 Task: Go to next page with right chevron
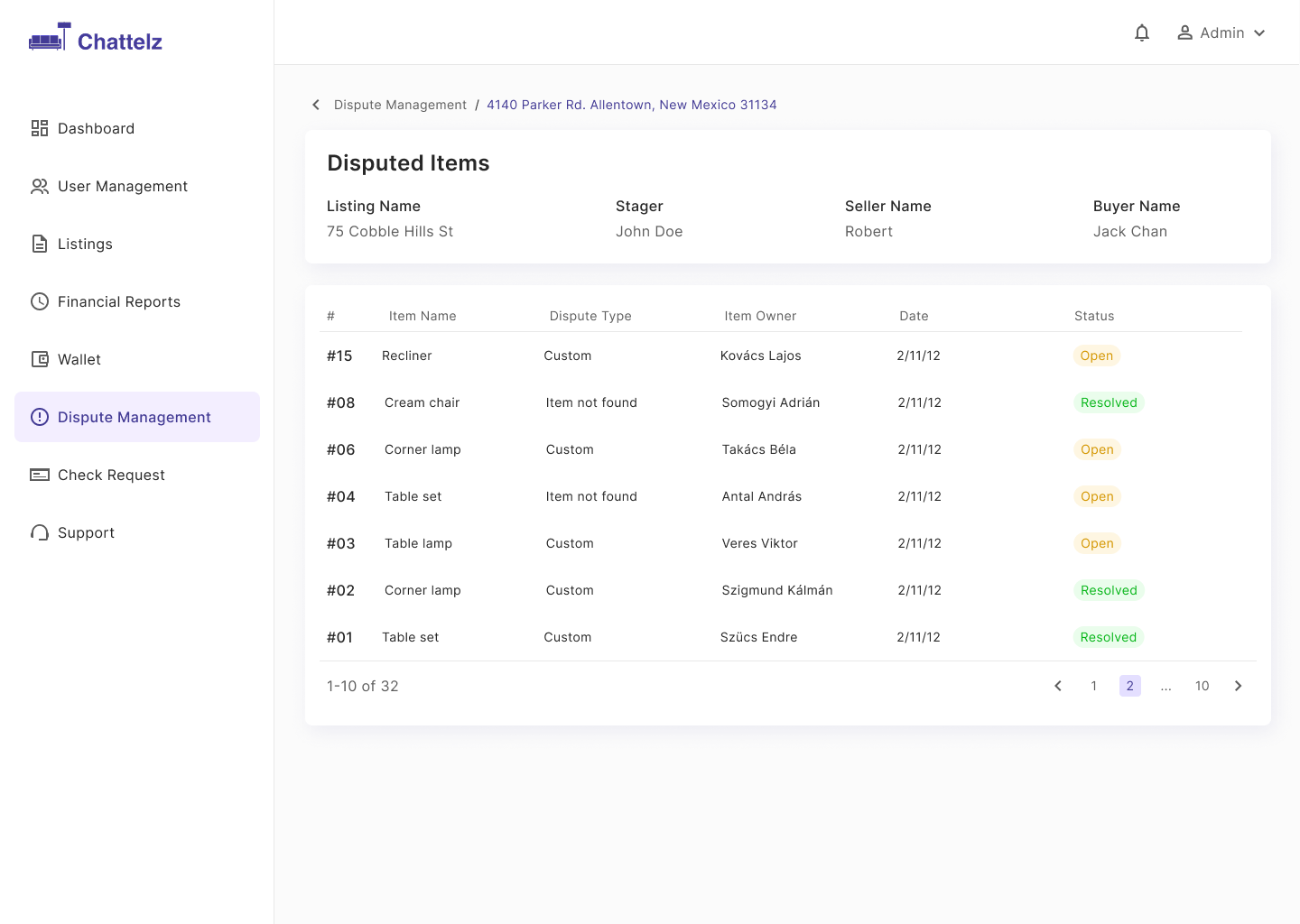click(x=1239, y=686)
